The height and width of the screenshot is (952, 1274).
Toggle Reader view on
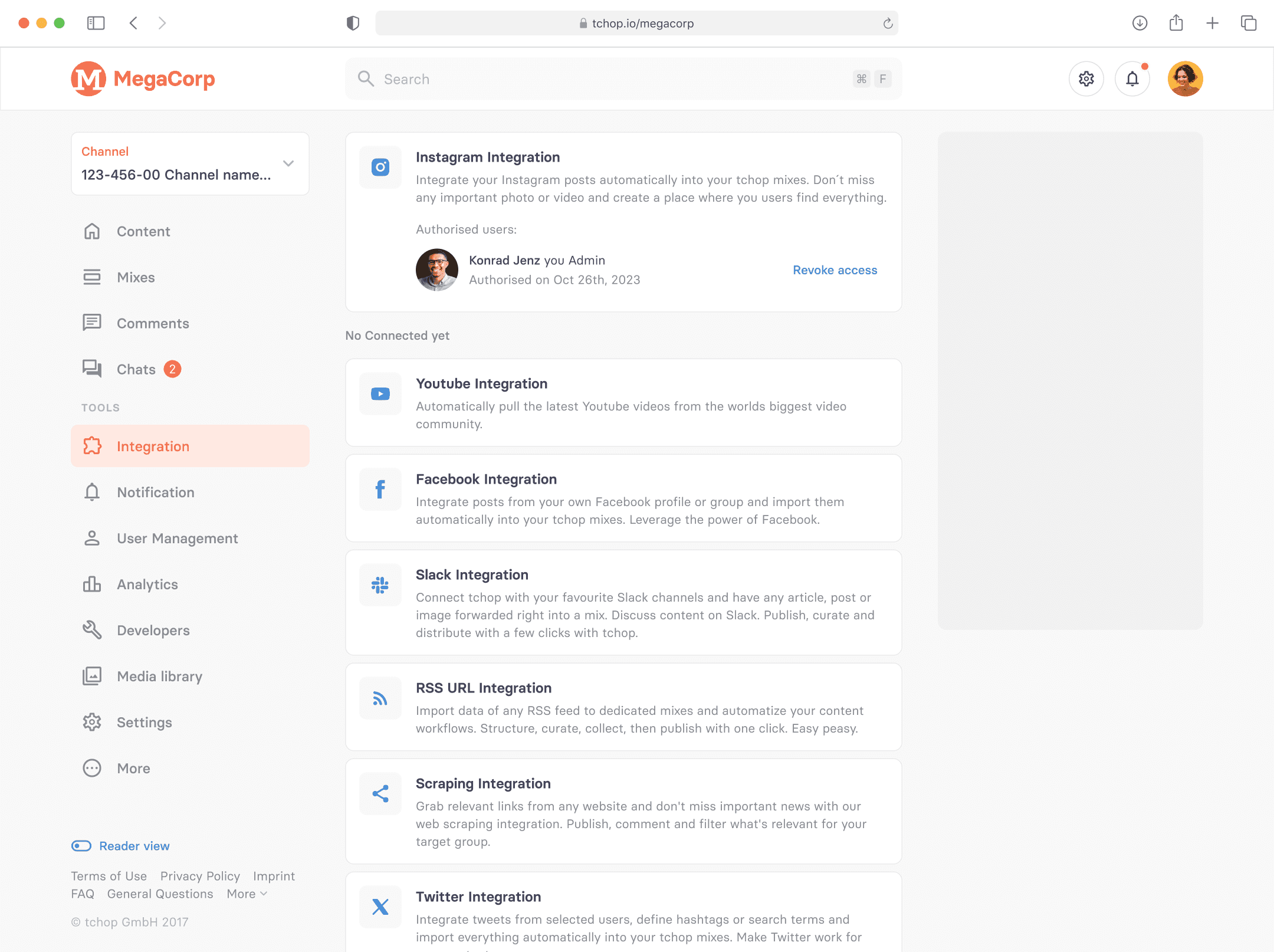[x=81, y=845]
